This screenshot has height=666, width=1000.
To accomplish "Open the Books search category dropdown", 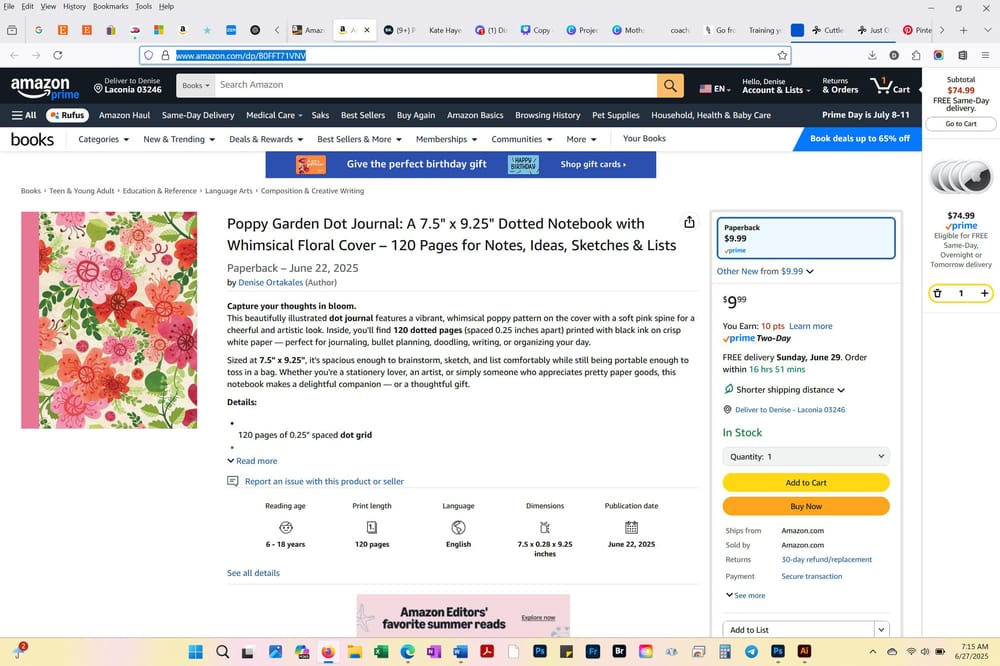I will 196,85.
